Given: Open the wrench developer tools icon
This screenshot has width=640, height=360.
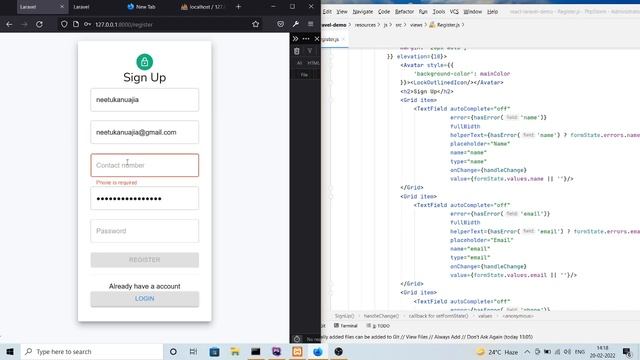Looking at the screenshot, I should pos(296,24).
